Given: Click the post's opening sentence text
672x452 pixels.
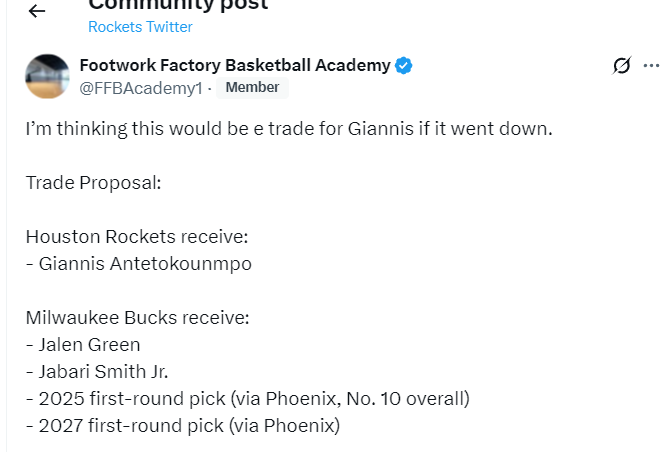Looking at the screenshot, I should click(288, 129).
